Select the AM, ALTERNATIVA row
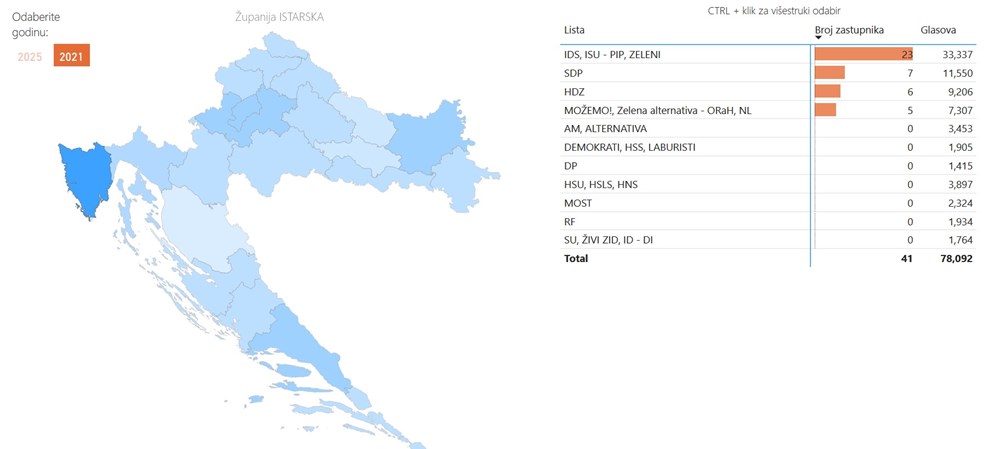Screen dimensions: 1000x449 click(x=605, y=129)
